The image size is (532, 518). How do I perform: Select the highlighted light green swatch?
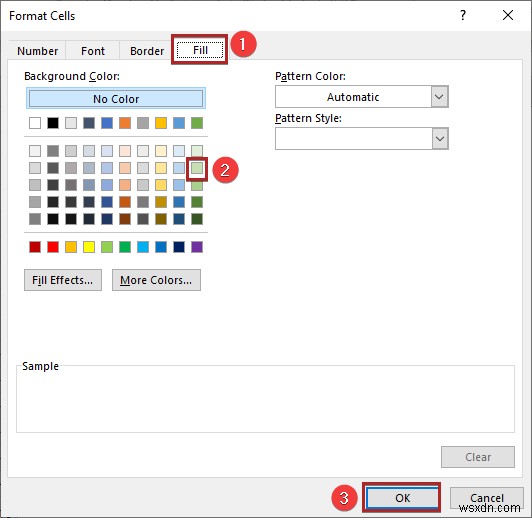coord(197,168)
